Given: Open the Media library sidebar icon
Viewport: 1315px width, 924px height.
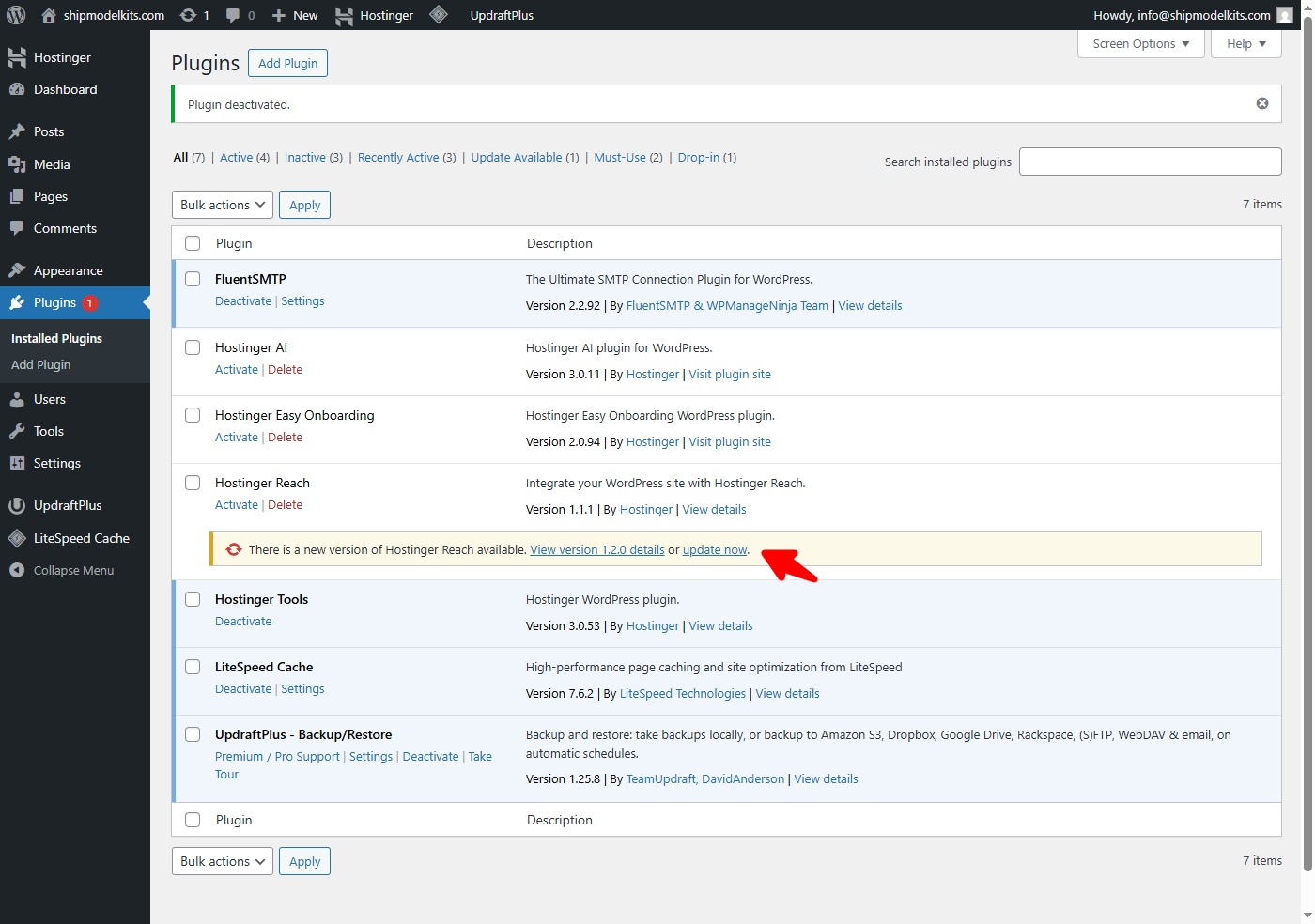Looking at the screenshot, I should tap(17, 164).
